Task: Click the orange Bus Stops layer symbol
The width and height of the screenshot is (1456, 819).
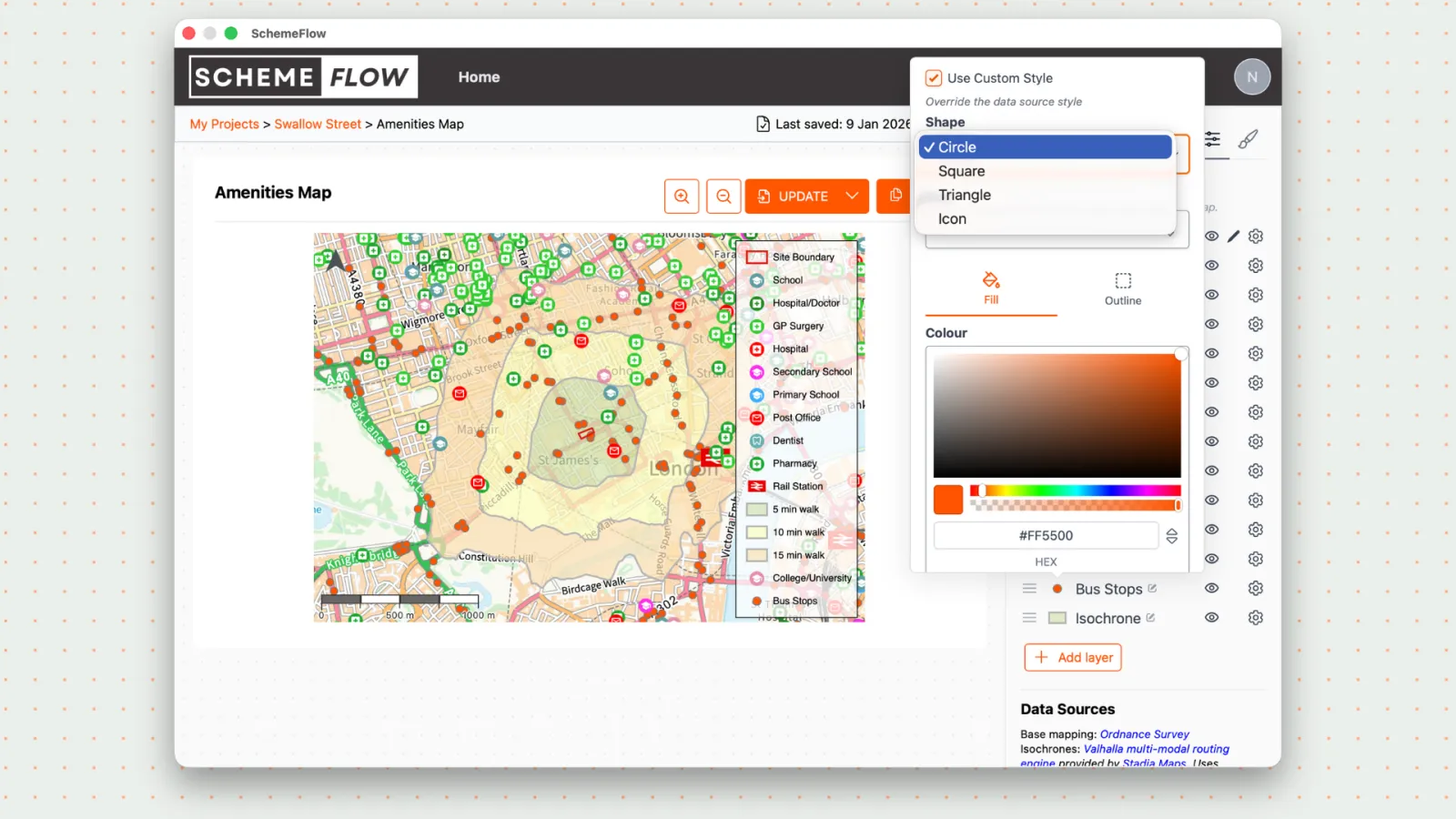Action: click(1057, 589)
